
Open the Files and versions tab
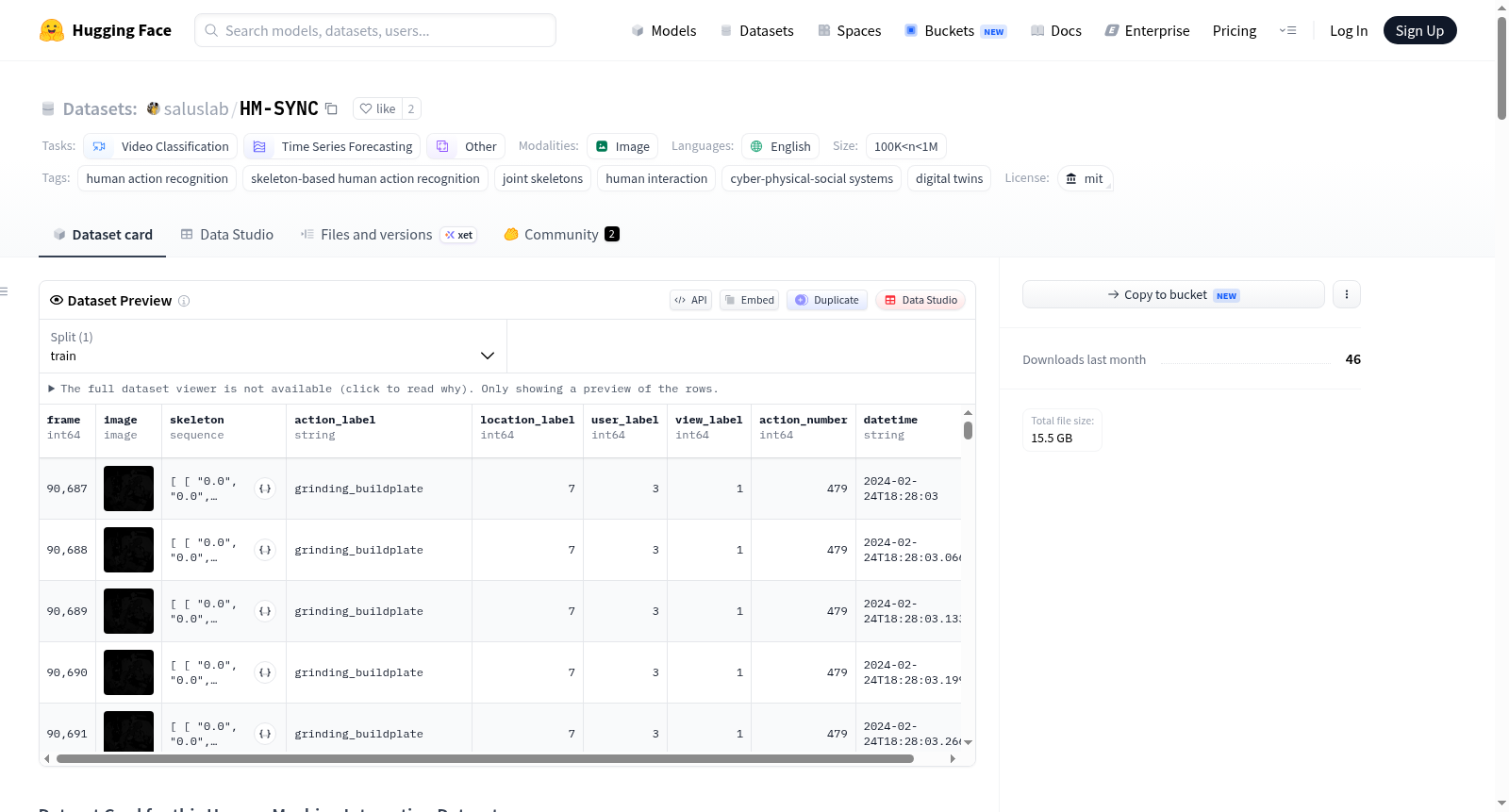point(389,235)
